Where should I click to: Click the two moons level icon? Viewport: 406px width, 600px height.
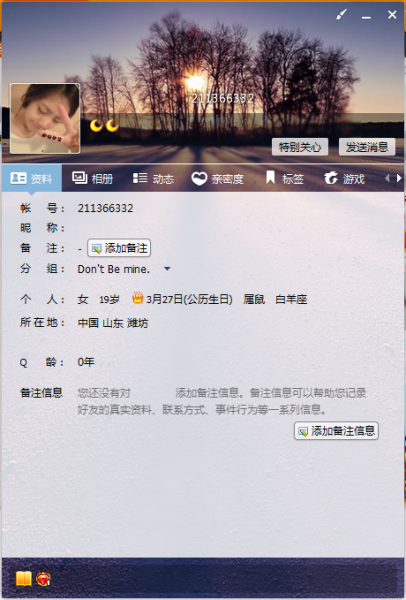click(104, 125)
